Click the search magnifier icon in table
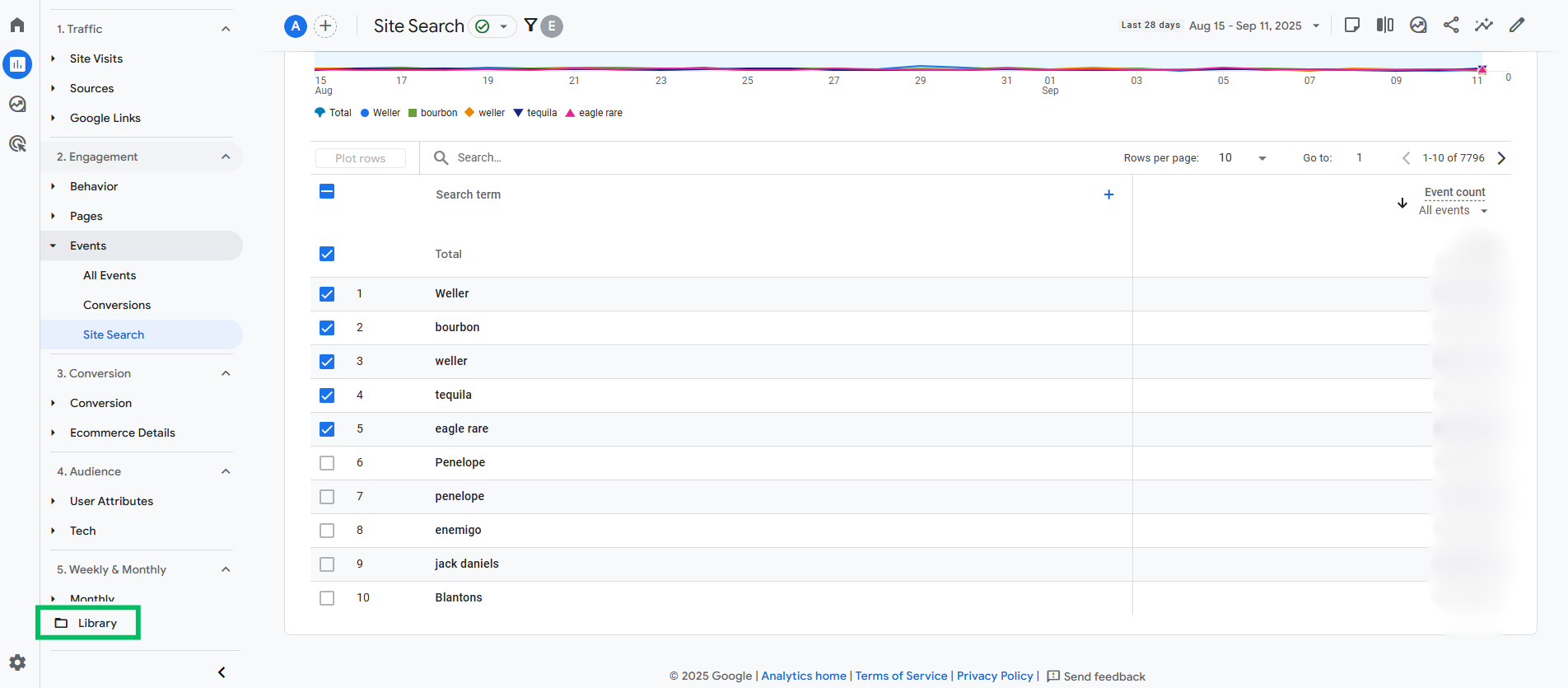1568x688 pixels. (441, 157)
